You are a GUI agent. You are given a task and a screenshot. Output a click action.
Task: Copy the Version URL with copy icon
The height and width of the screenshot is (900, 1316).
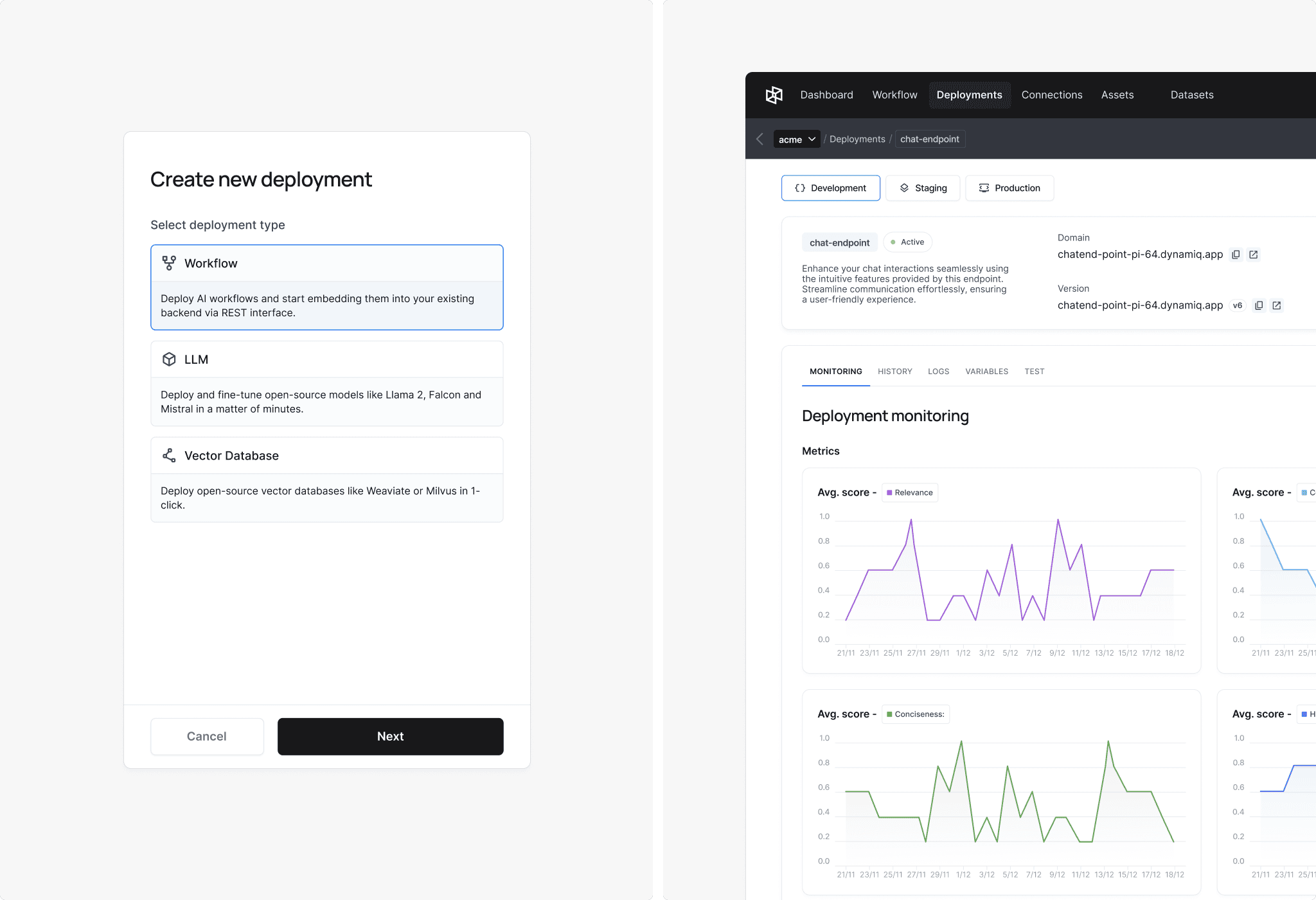(1259, 305)
